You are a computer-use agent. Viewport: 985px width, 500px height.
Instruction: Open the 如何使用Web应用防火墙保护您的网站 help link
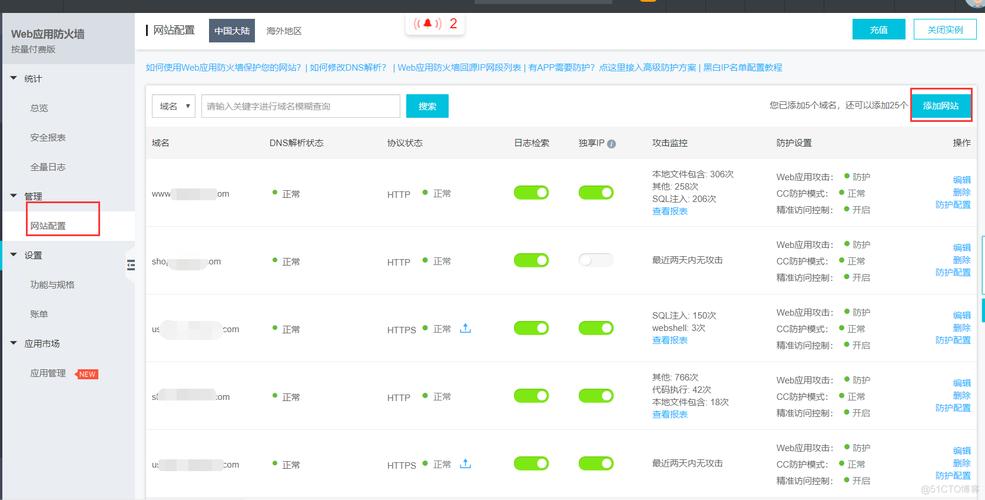point(224,67)
